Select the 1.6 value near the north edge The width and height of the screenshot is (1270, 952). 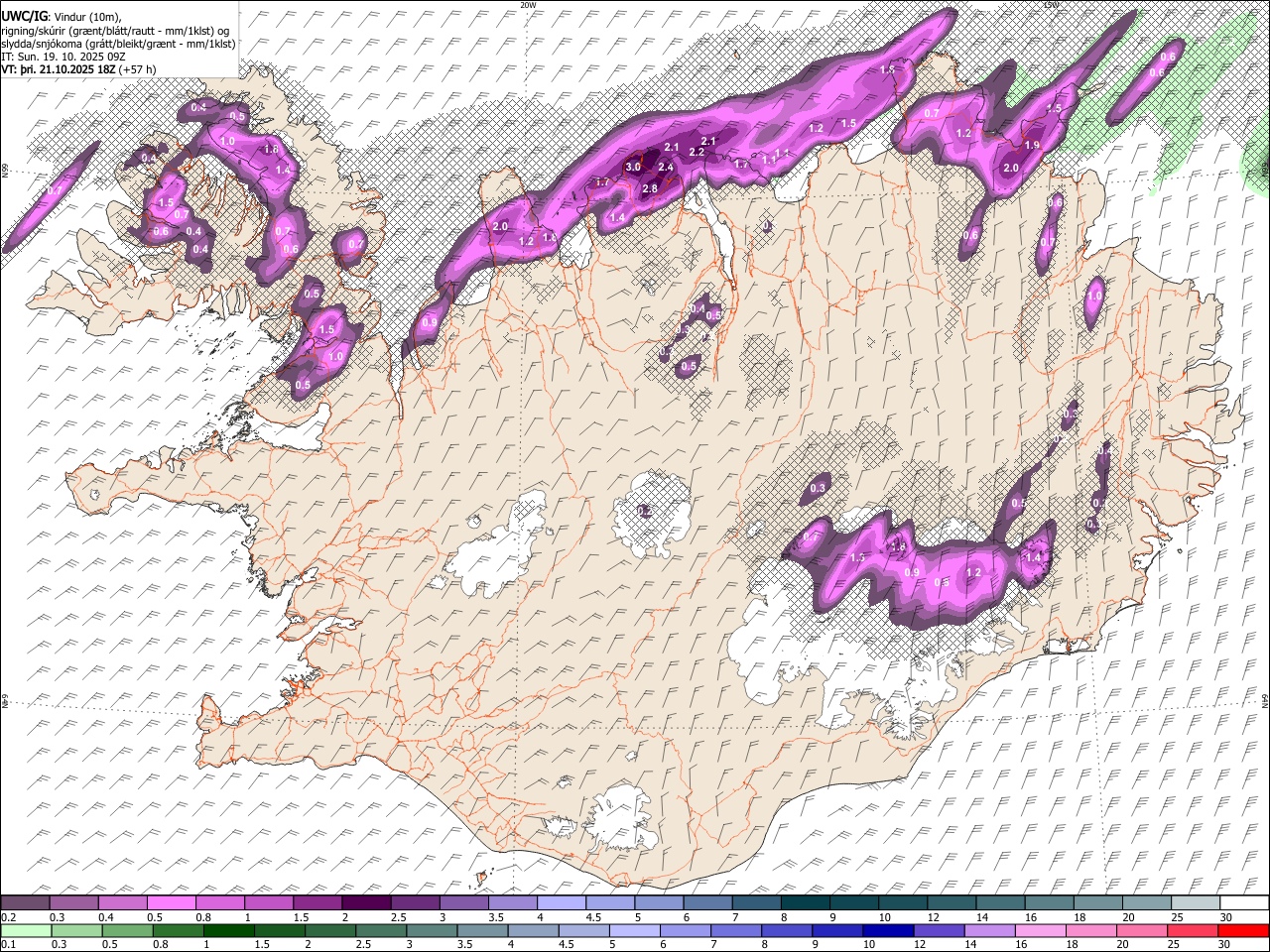(887, 69)
